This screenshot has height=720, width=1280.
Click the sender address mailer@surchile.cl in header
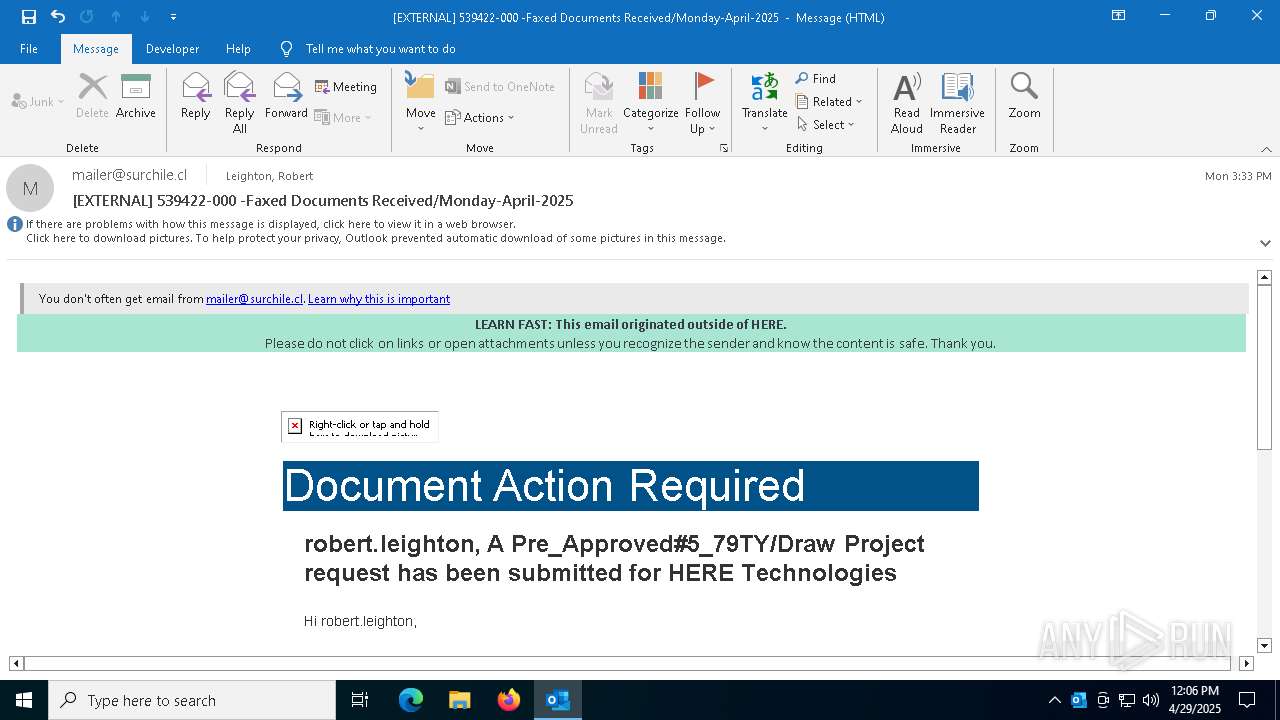pyautogui.click(x=130, y=175)
